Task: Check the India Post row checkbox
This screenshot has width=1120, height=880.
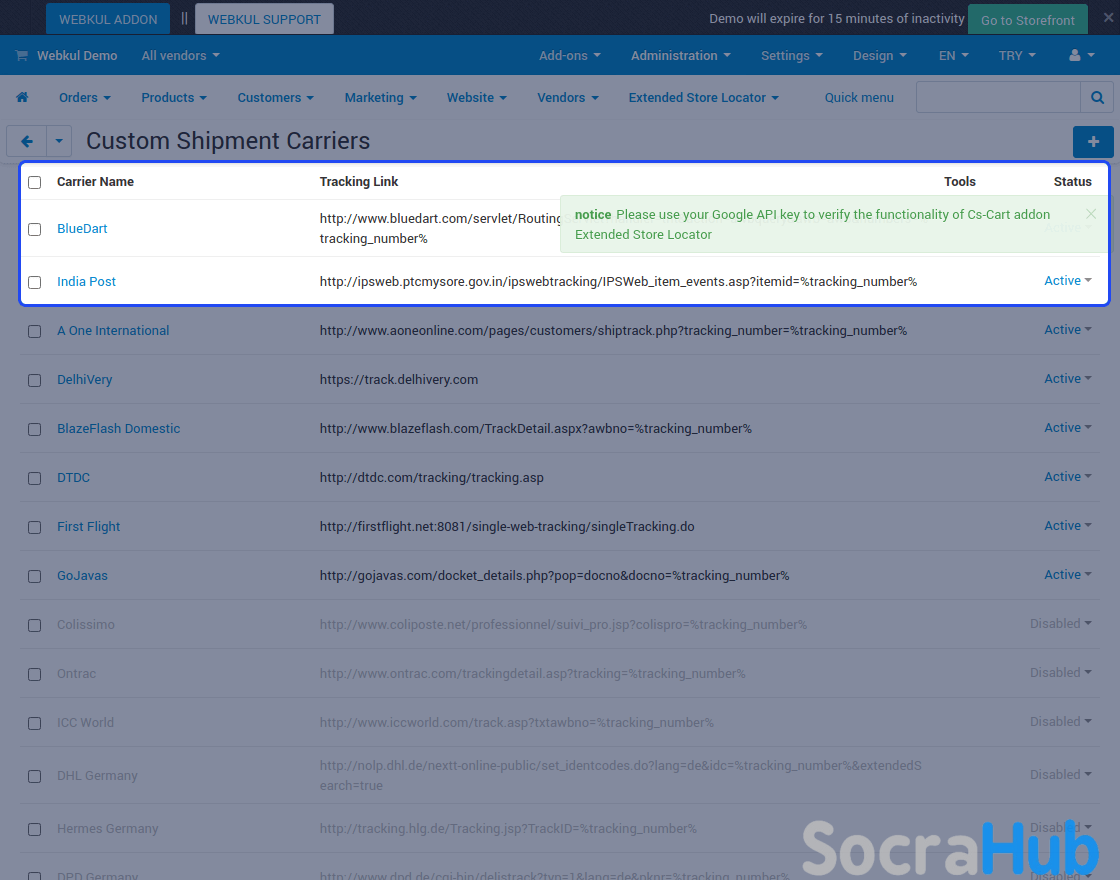Action: click(34, 282)
